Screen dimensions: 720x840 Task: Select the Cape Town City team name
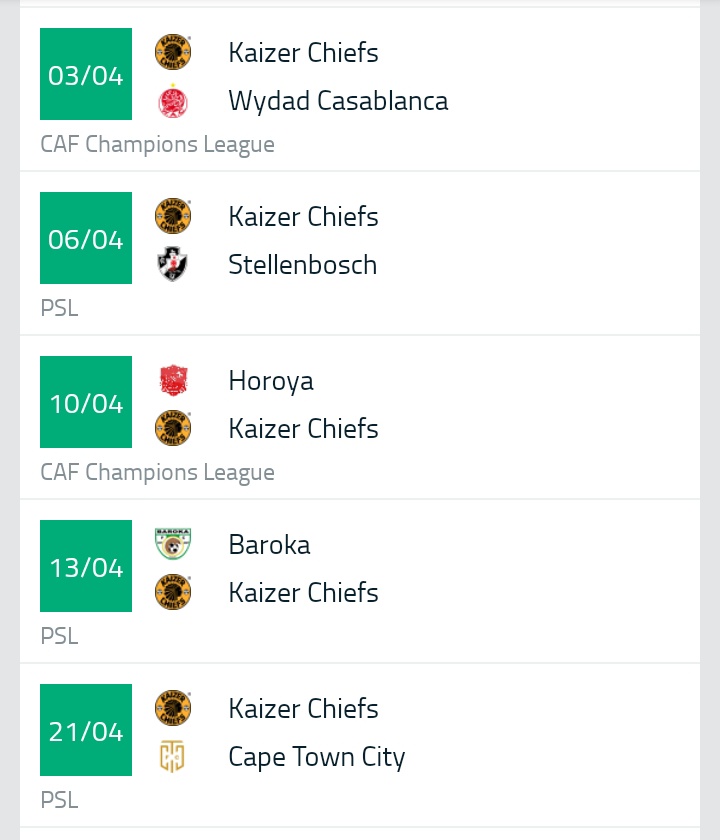(x=316, y=757)
